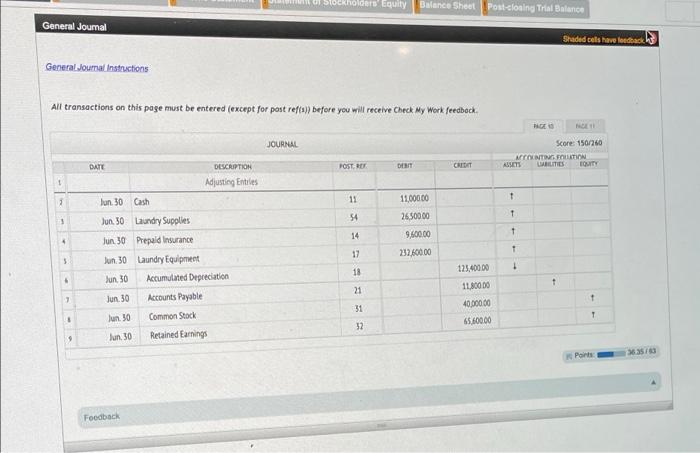Viewport: 700px width, 453px height.
Task: Click post ref 14 for Prepaid Insurance
Action: pos(355,236)
